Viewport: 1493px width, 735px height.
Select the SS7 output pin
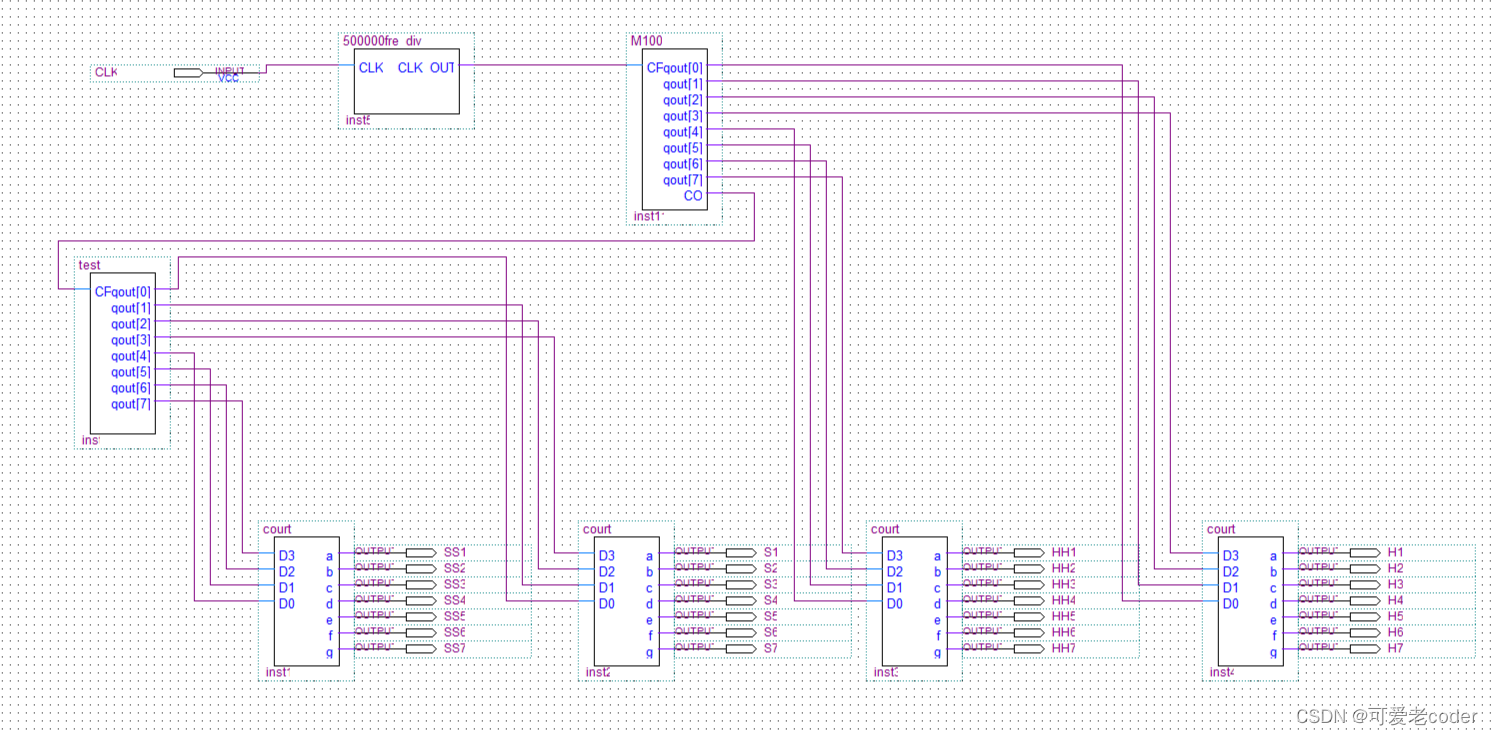coord(421,648)
